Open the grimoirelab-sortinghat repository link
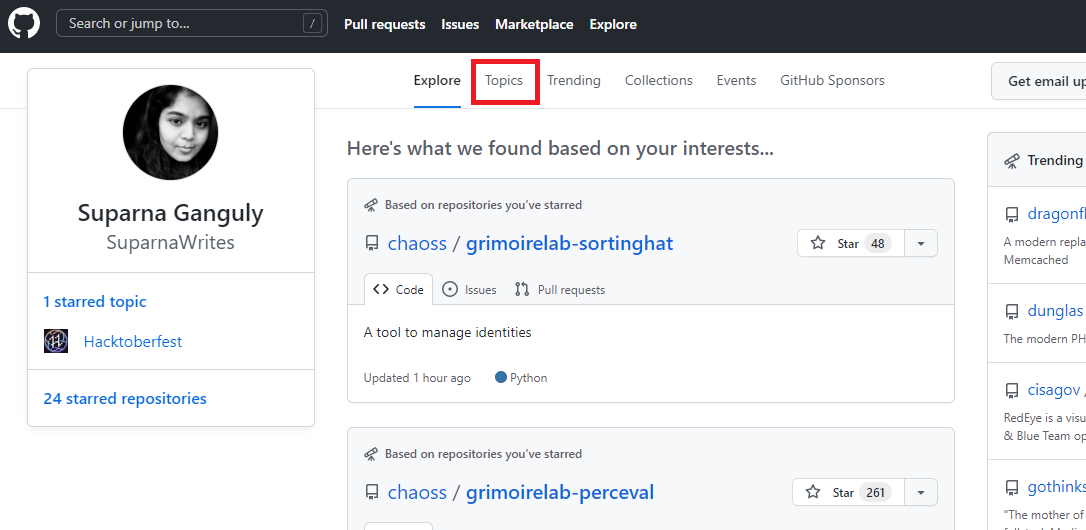The width and height of the screenshot is (1086, 530). coord(569,243)
